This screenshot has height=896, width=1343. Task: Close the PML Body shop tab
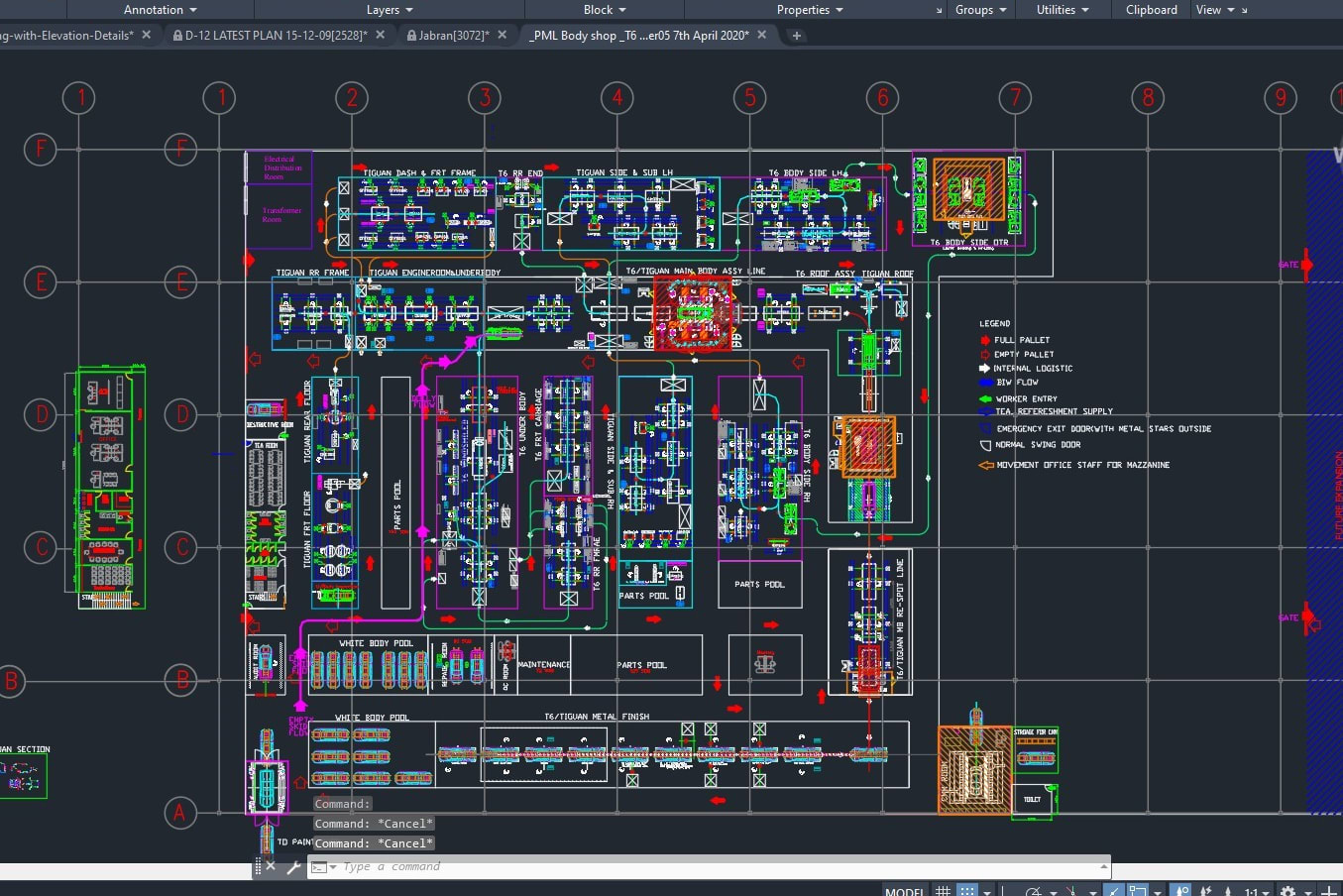pos(762,35)
